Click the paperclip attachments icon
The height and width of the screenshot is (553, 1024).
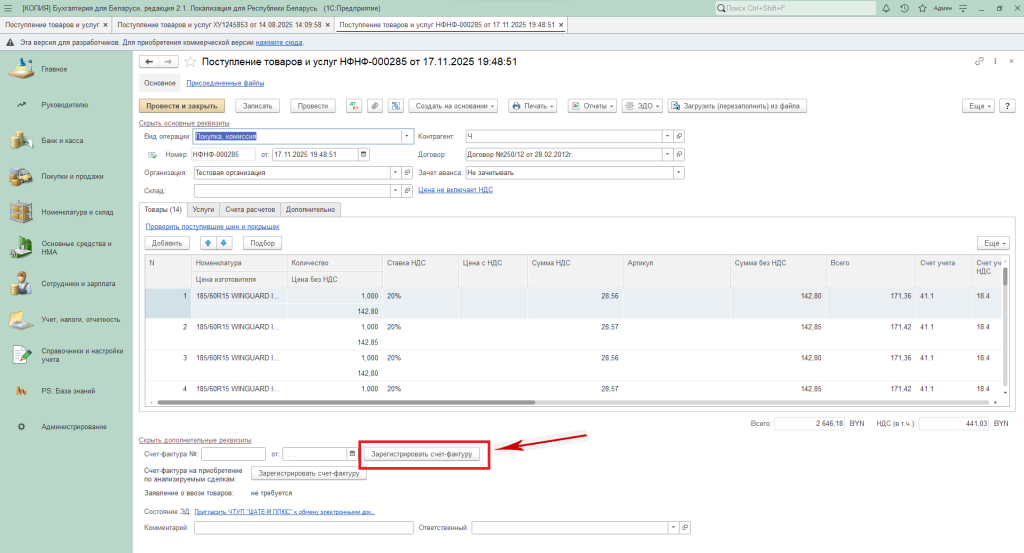click(374, 106)
